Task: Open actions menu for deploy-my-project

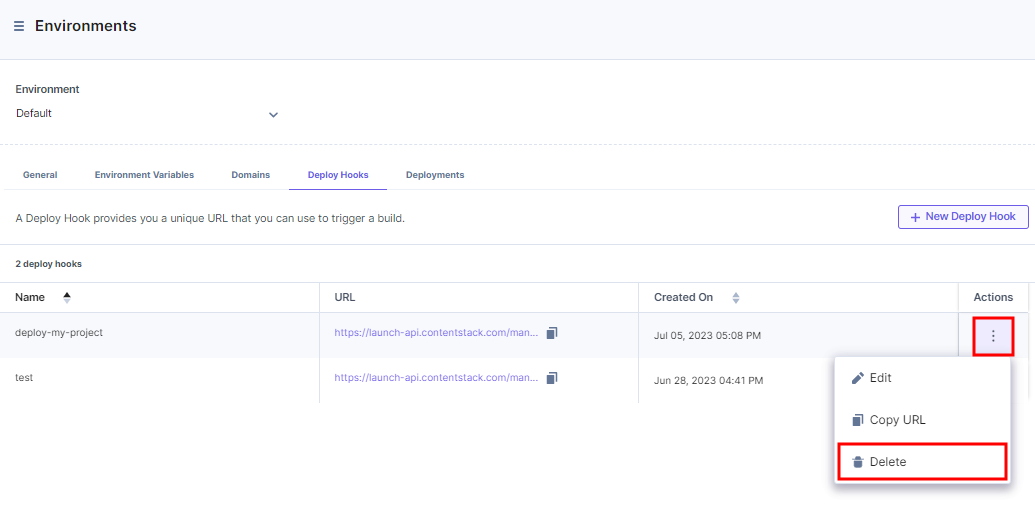Action: tap(993, 336)
